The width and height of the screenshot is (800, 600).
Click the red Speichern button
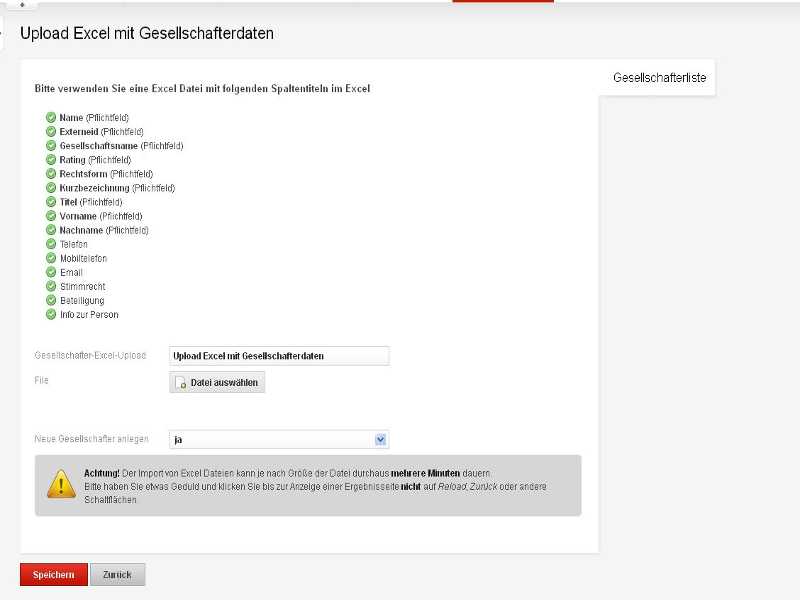pyautogui.click(x=54, y=574)
